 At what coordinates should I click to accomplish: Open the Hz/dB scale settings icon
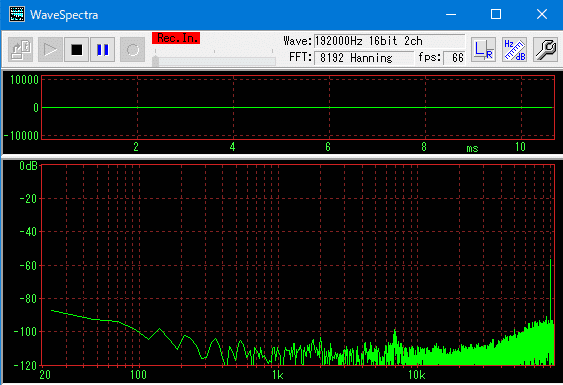515,50
